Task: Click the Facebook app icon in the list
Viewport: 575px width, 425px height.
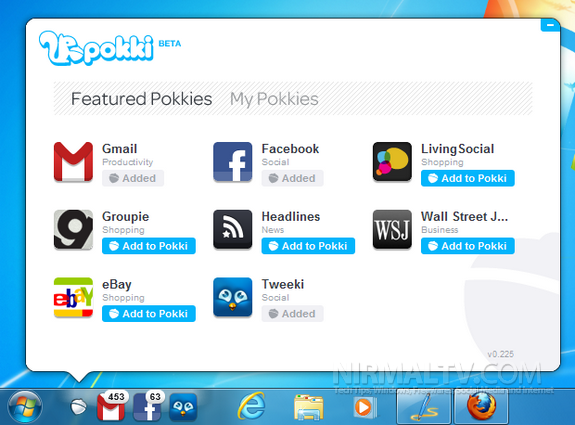Action: [x=232, y=162]
